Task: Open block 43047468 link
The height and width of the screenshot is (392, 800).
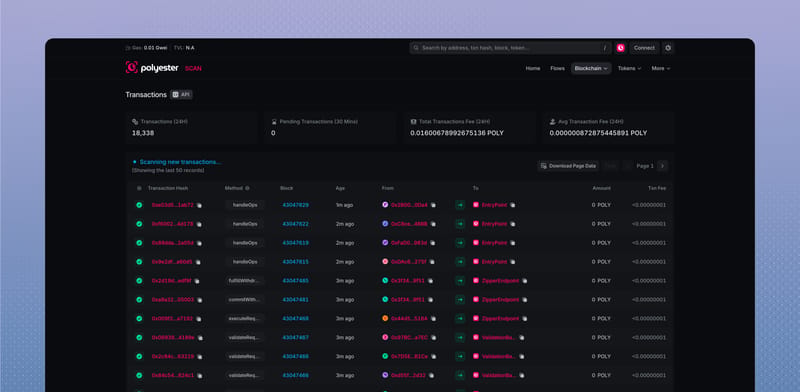Action: pyautogui.click(x=295, y=318)
